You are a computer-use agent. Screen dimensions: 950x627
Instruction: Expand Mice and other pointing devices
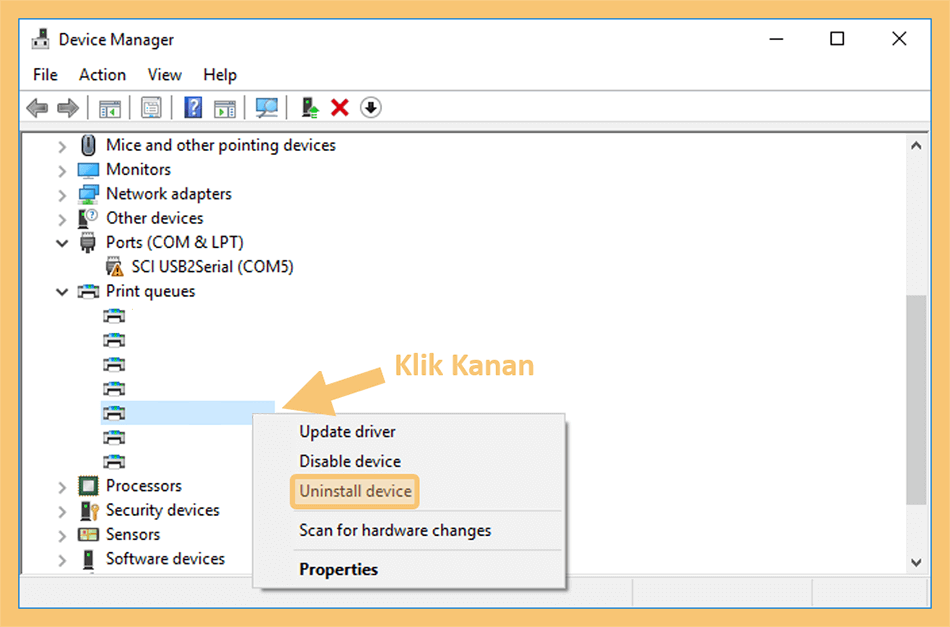pyautogui.click(x=62, y=147)
